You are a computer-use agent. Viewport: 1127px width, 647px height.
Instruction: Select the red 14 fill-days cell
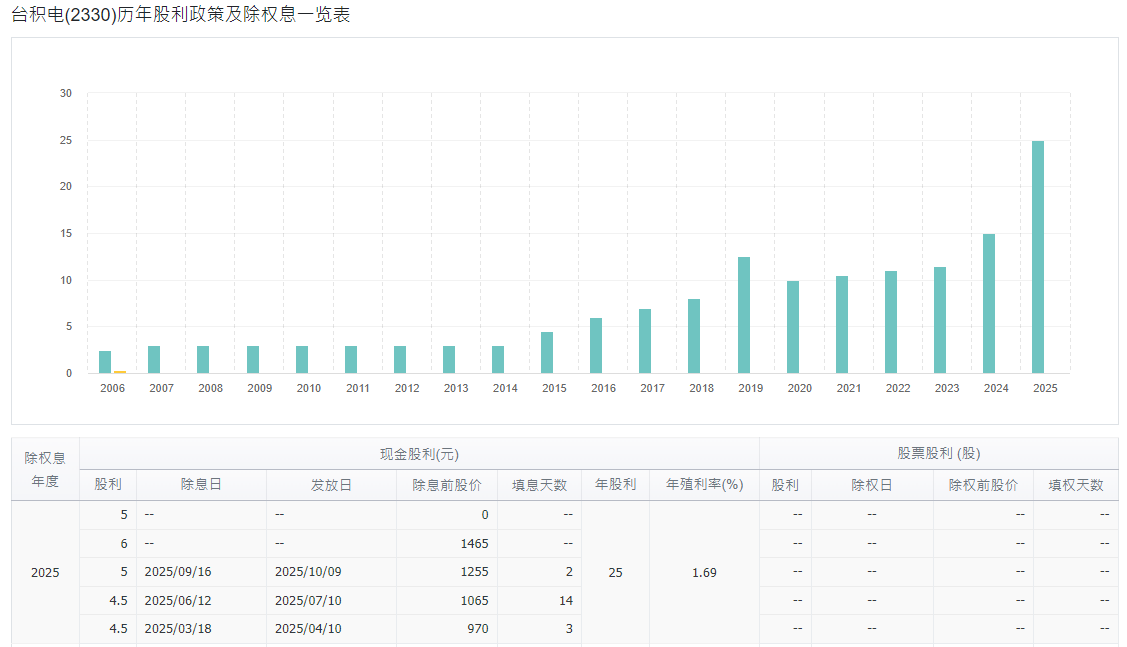[x=566, y=601]
